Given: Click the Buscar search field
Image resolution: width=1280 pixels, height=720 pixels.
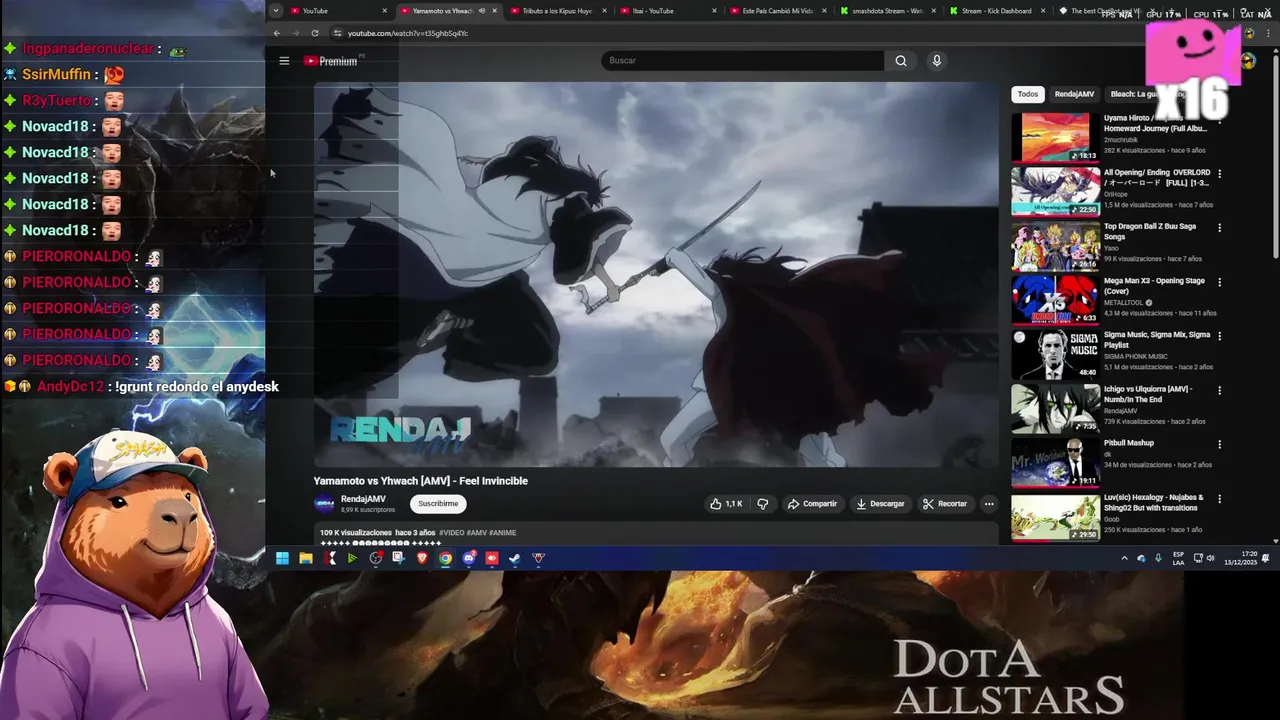Looking at the screenshot, I should click(x=743, y=61).
